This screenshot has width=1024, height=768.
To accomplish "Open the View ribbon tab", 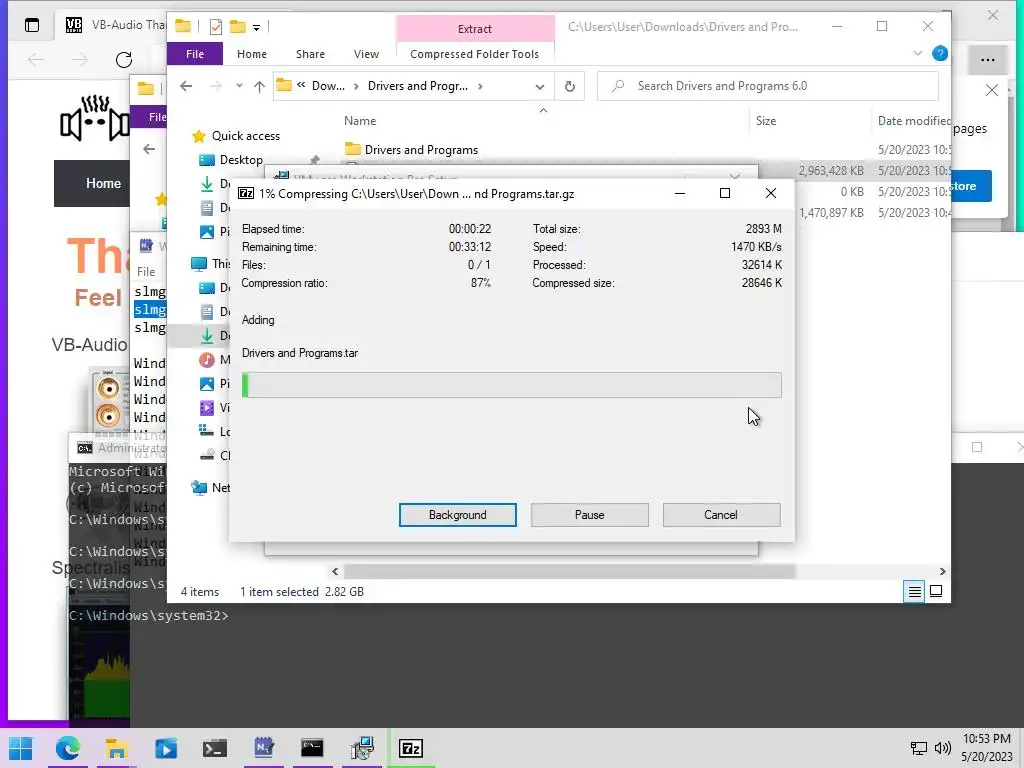I will coord(366,54).
